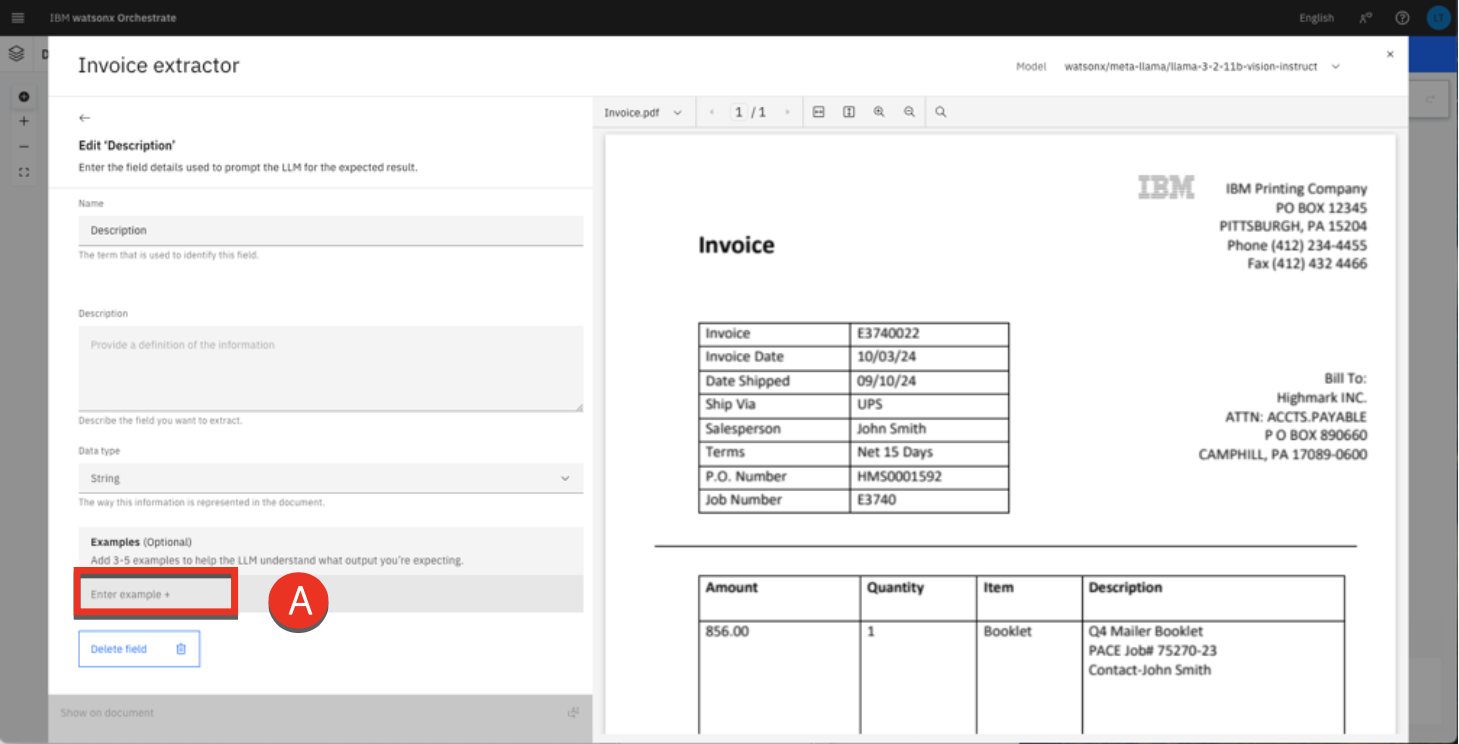Select the English language menu

pyautogui.click(x=1316, y=18)
